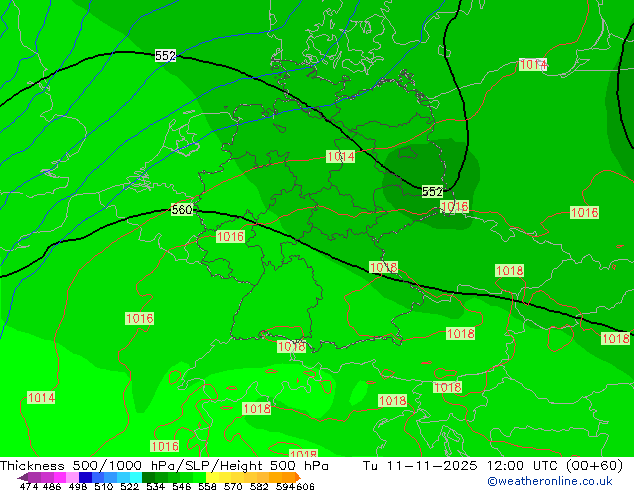Click the legend value 522
The height and width of the screenshot is (490, 634).
(129, 486)
